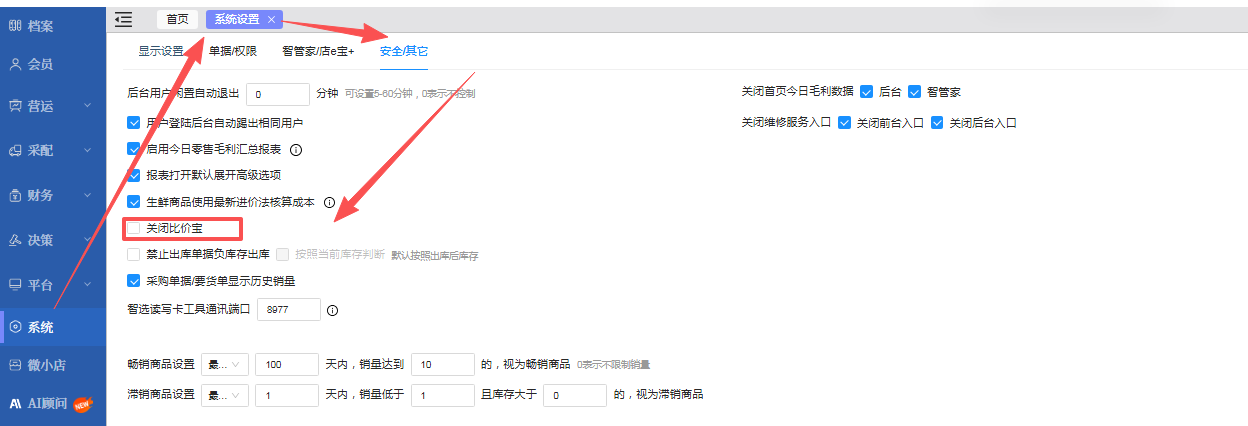Toggle 智管家 checkbox for 关闭首页今日毛利数据

[914, 92]
